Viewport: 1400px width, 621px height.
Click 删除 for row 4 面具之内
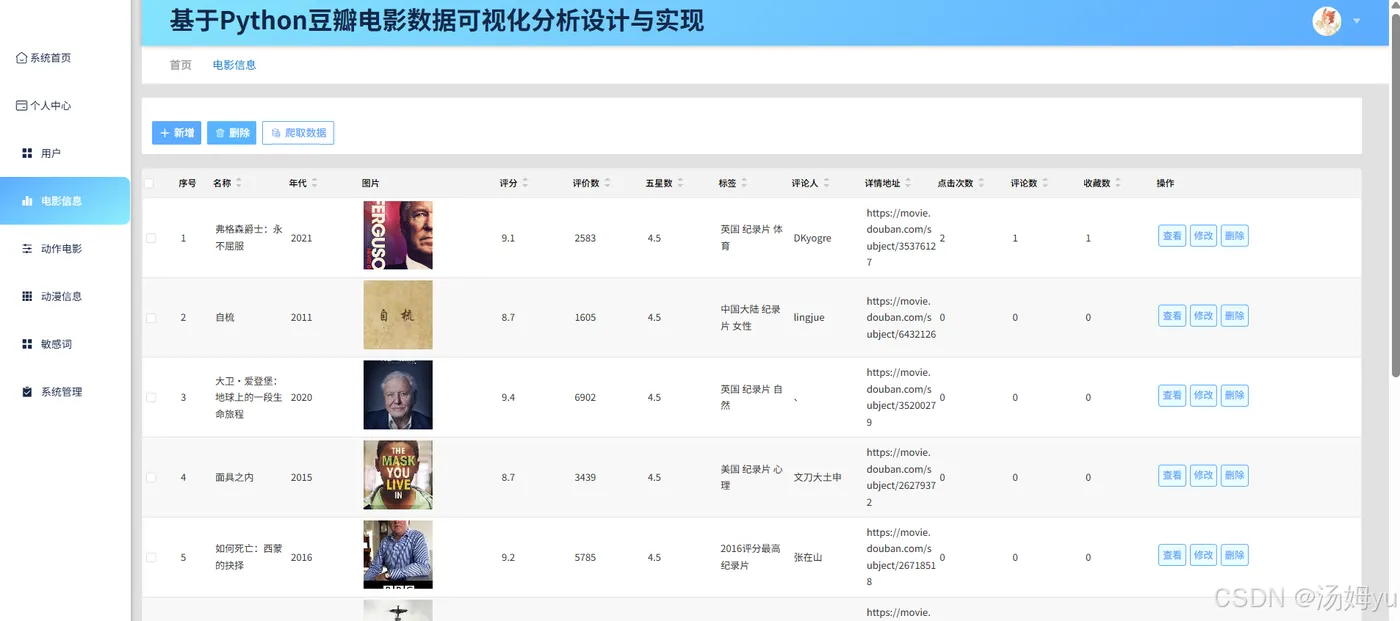point(1235,476)
